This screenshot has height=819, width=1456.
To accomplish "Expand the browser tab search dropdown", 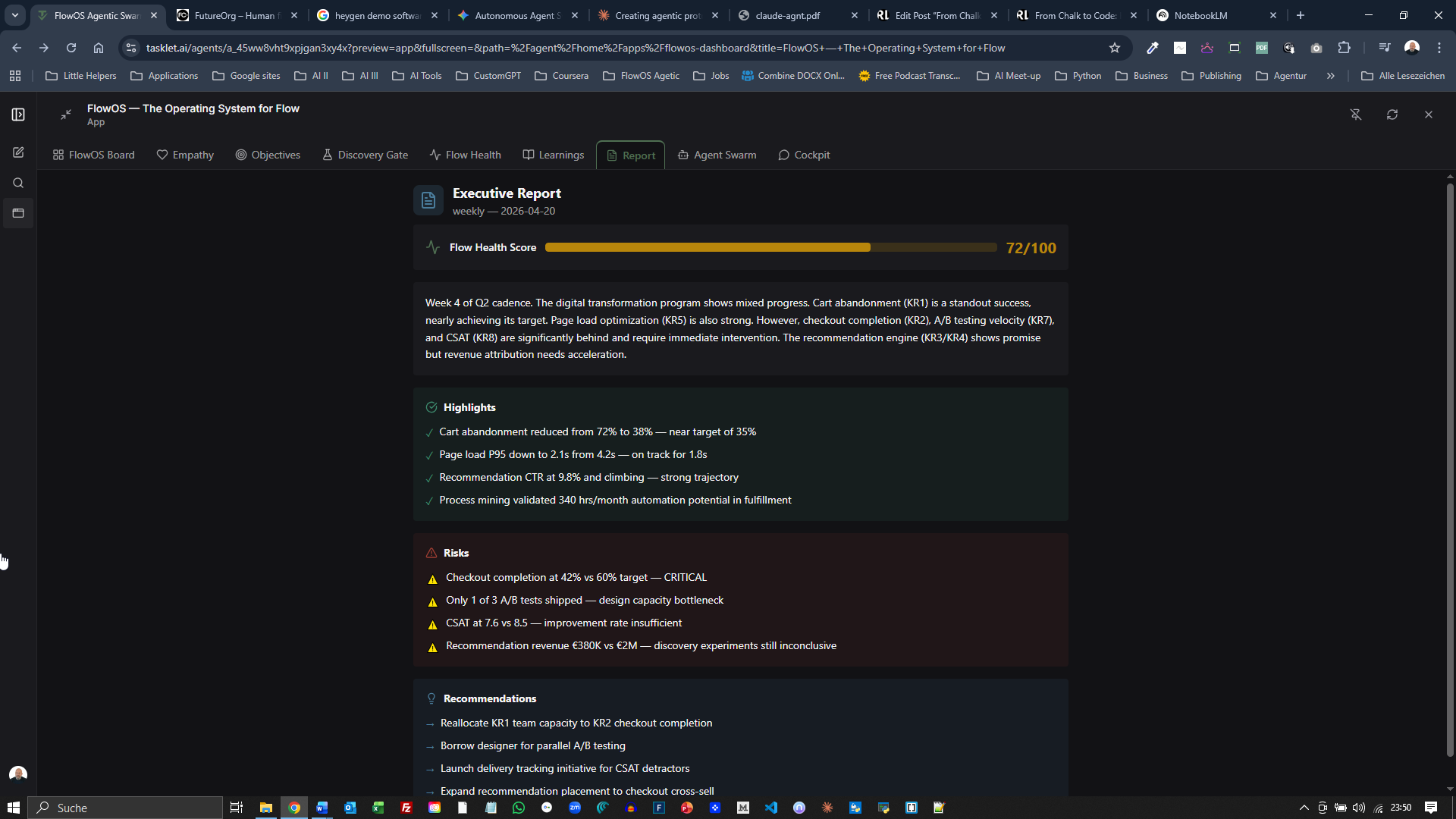I will click(14, 15).
